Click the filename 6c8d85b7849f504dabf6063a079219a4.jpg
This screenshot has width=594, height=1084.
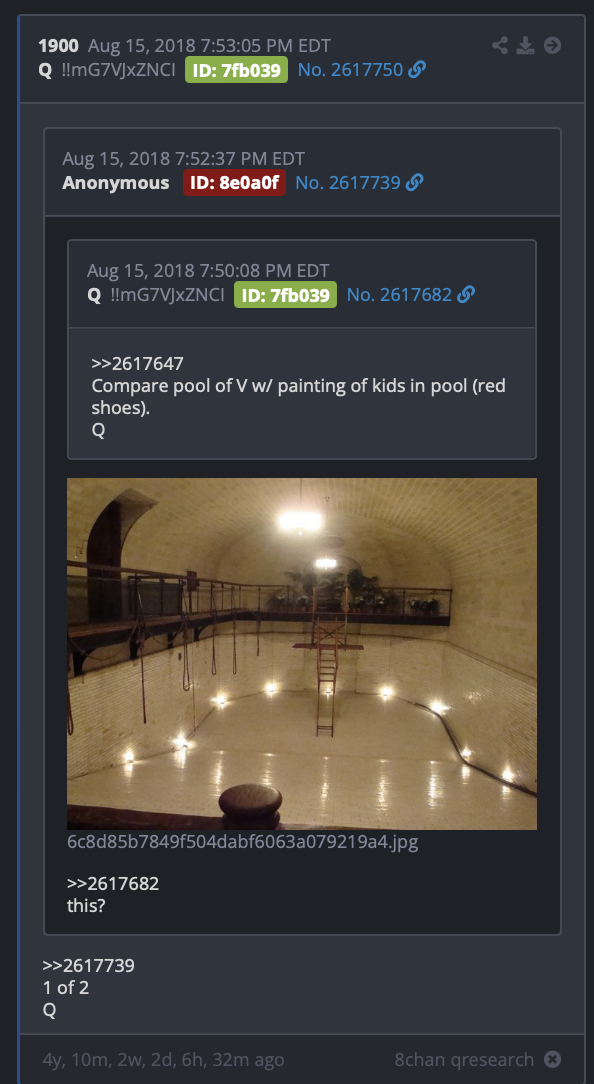click(x=243, y=842)
